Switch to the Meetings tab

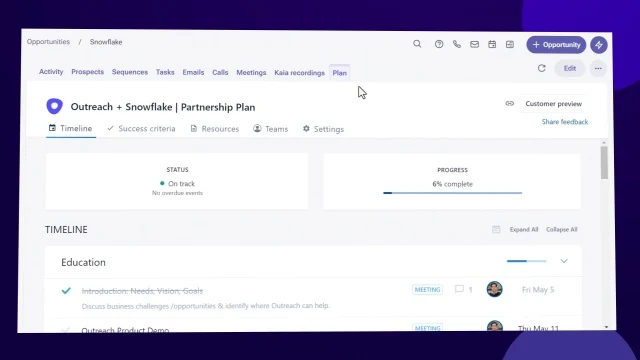click(x=251, y=73)
